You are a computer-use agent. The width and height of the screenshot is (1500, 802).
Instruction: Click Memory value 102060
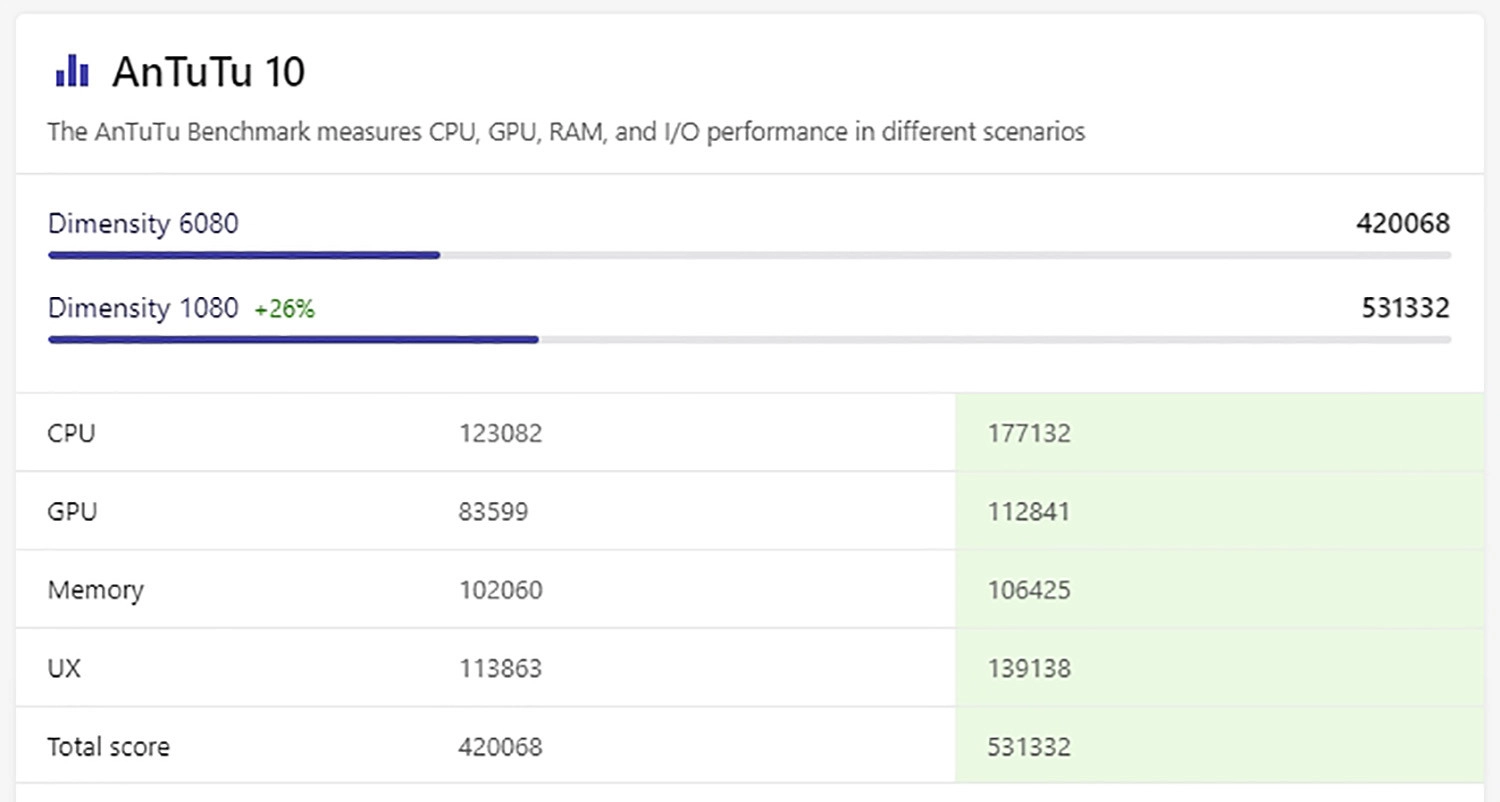tap(501, 590)
